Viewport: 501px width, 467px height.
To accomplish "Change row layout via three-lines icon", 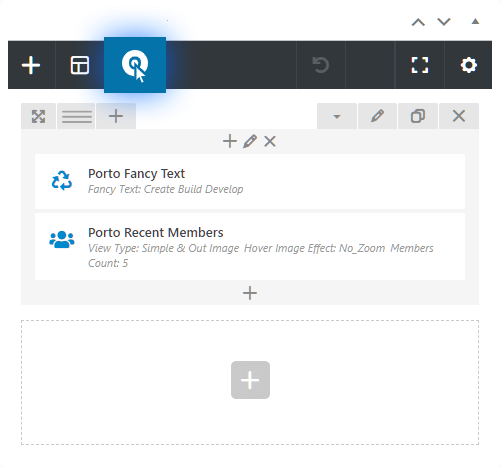I will pyautogui.click(x=77, y=116).
